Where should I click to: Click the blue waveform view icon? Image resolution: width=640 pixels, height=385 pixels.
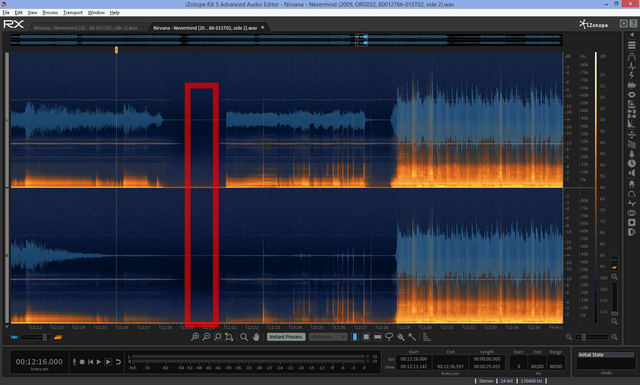[x=14, y=337]
